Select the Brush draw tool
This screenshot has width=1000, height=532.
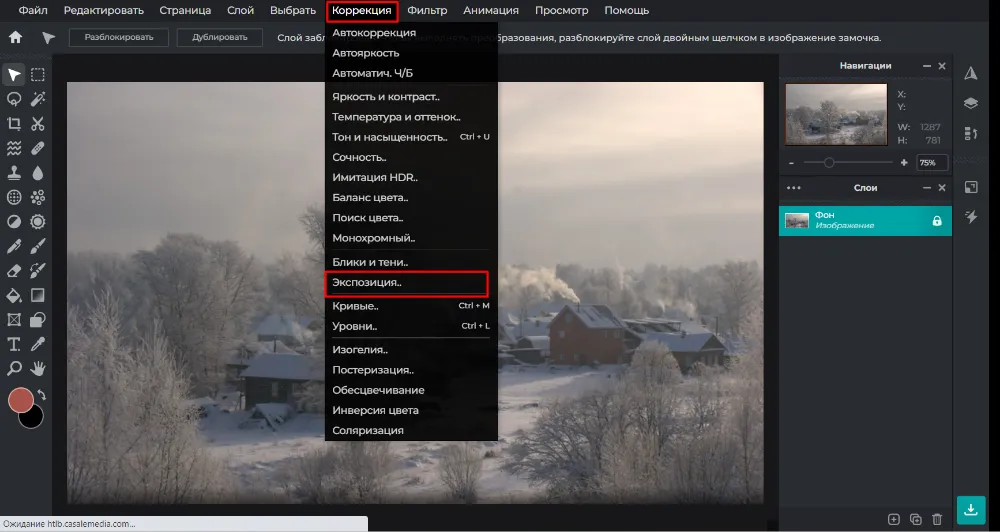pos(38,246)
